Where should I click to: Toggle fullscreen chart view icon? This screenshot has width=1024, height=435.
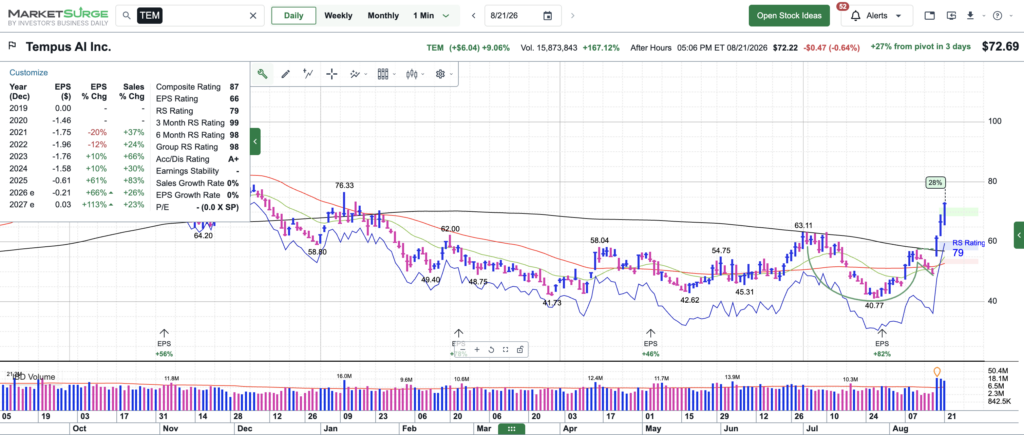[505, 349]
